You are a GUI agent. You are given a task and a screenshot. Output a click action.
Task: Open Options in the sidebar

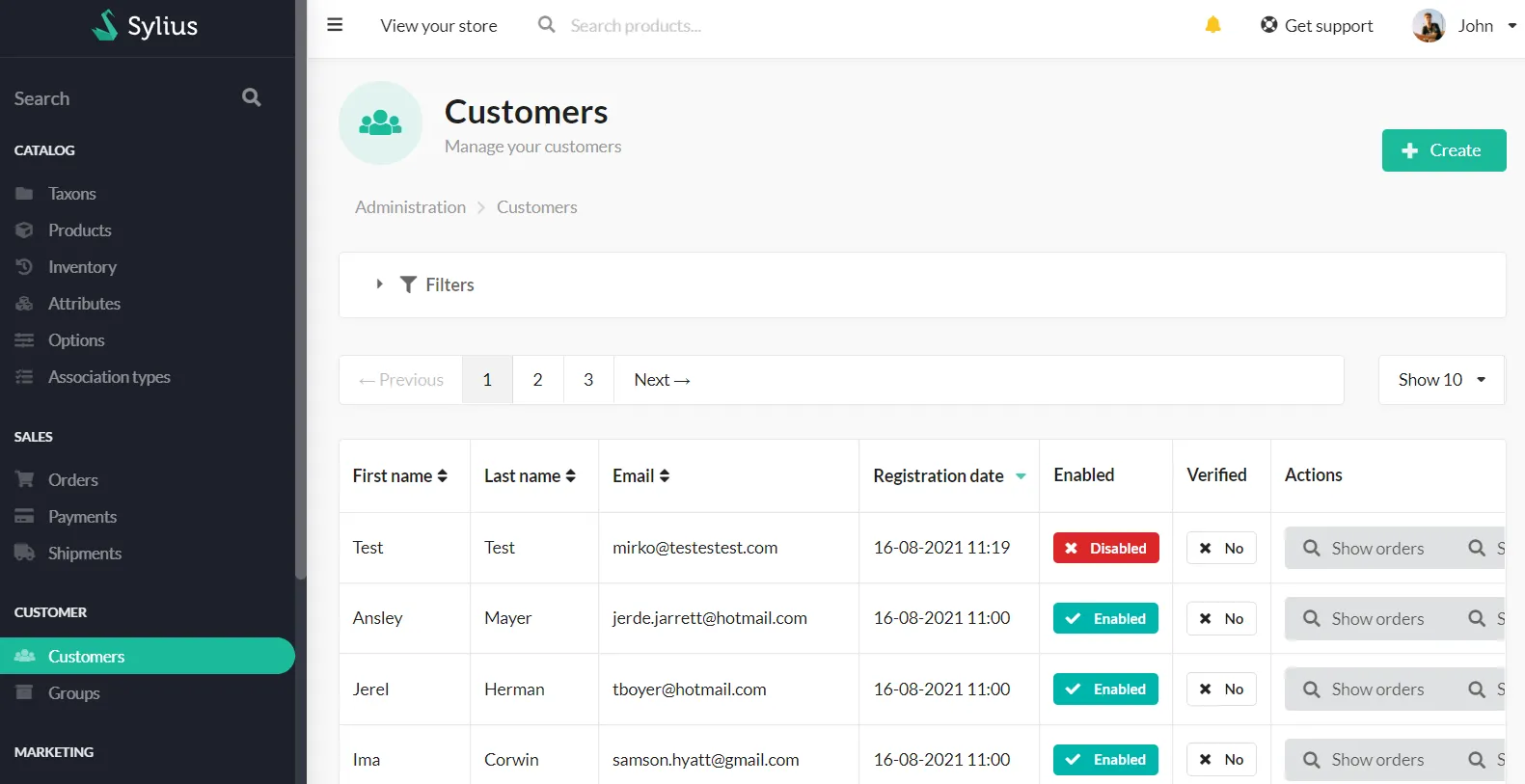(76, 340)
